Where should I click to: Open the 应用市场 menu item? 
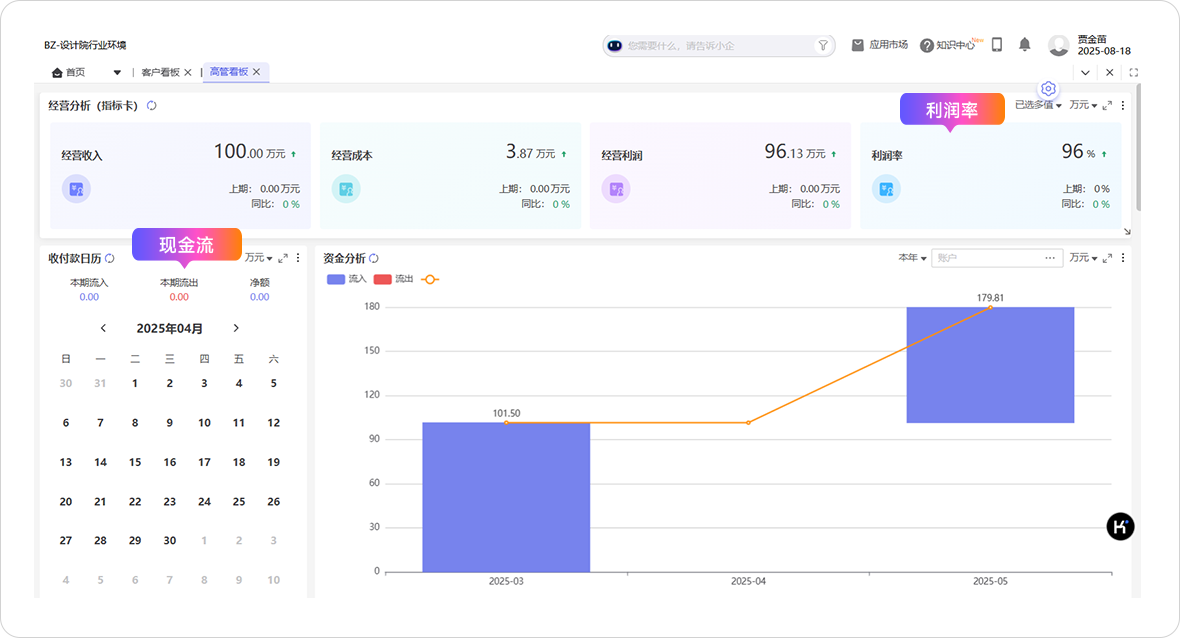click(880, 45)
